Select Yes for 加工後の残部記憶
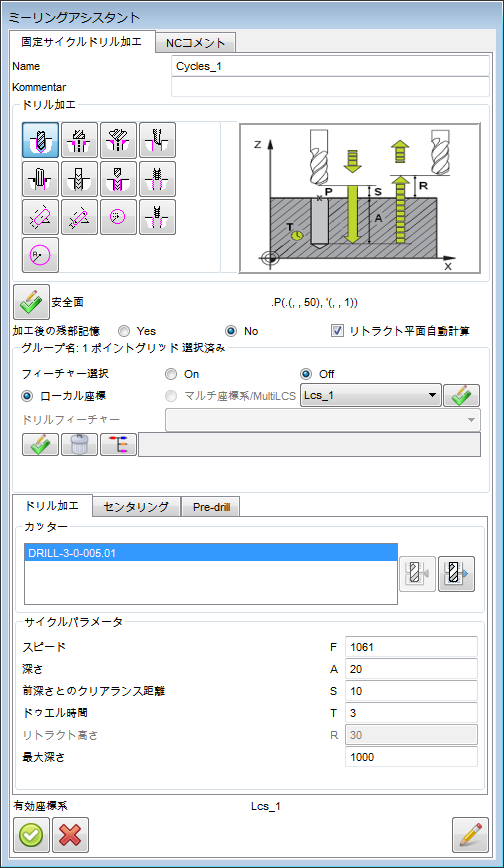This screenshot has height=868, width=504. click(124, 331)
